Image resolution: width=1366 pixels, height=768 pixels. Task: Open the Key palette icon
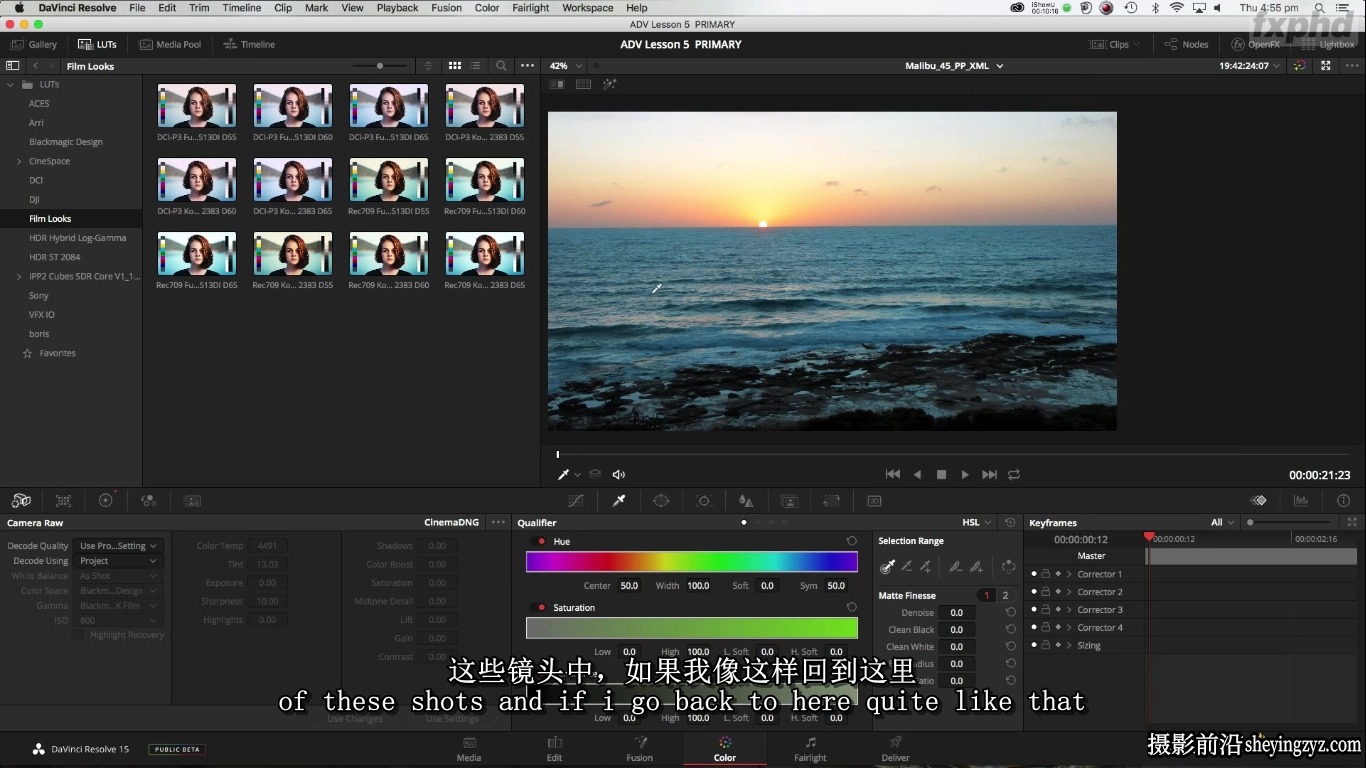click(x=789, y=500)
